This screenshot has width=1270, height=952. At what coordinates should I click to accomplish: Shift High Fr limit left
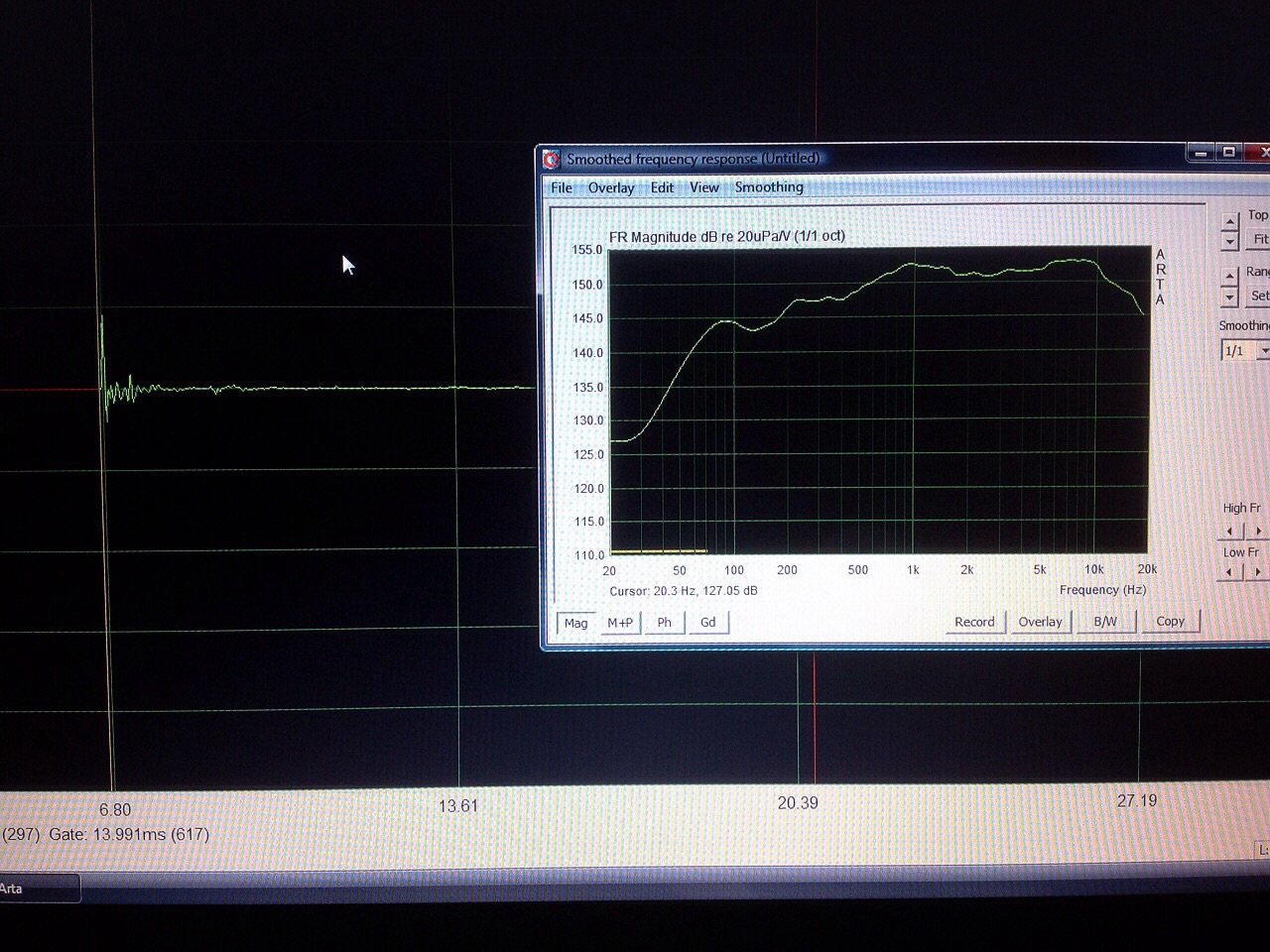click(x=1229, y=532)
